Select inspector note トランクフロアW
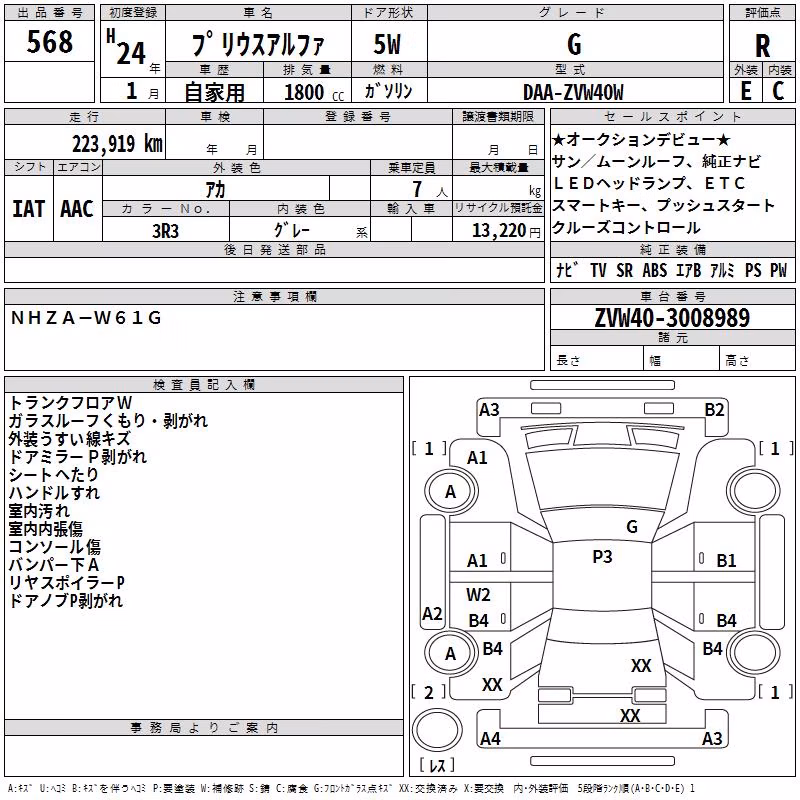This screenshot has width=800, height=800. [71, 403]
